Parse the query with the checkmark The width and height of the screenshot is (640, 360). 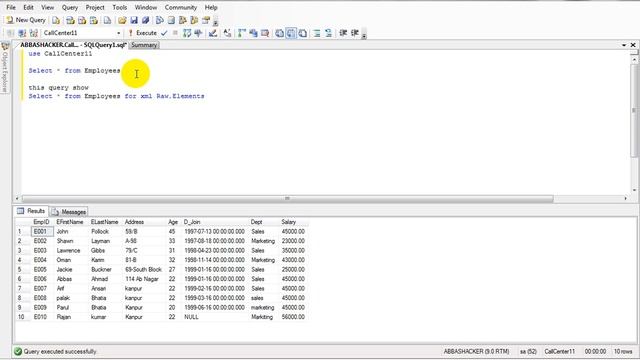point(164,33)
